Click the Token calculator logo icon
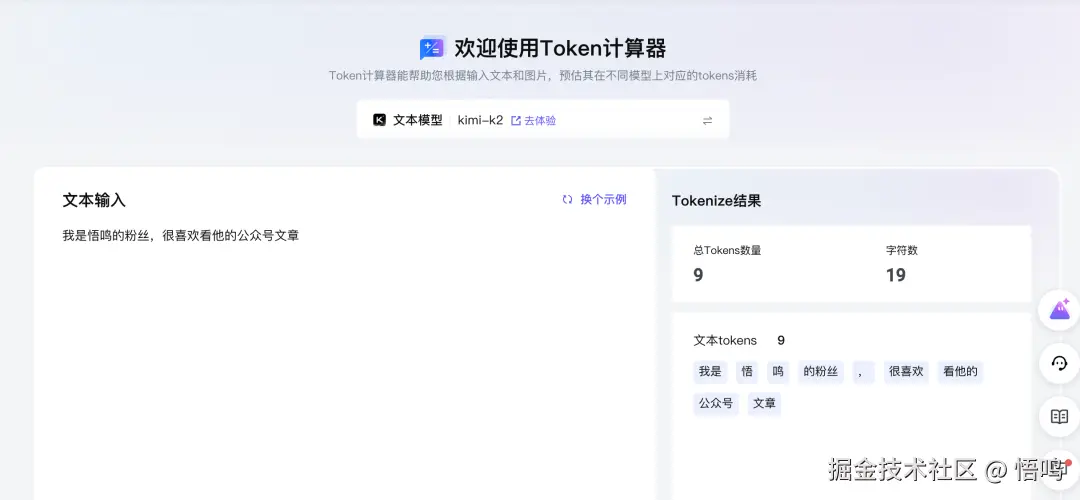 [x=433, y=48]
